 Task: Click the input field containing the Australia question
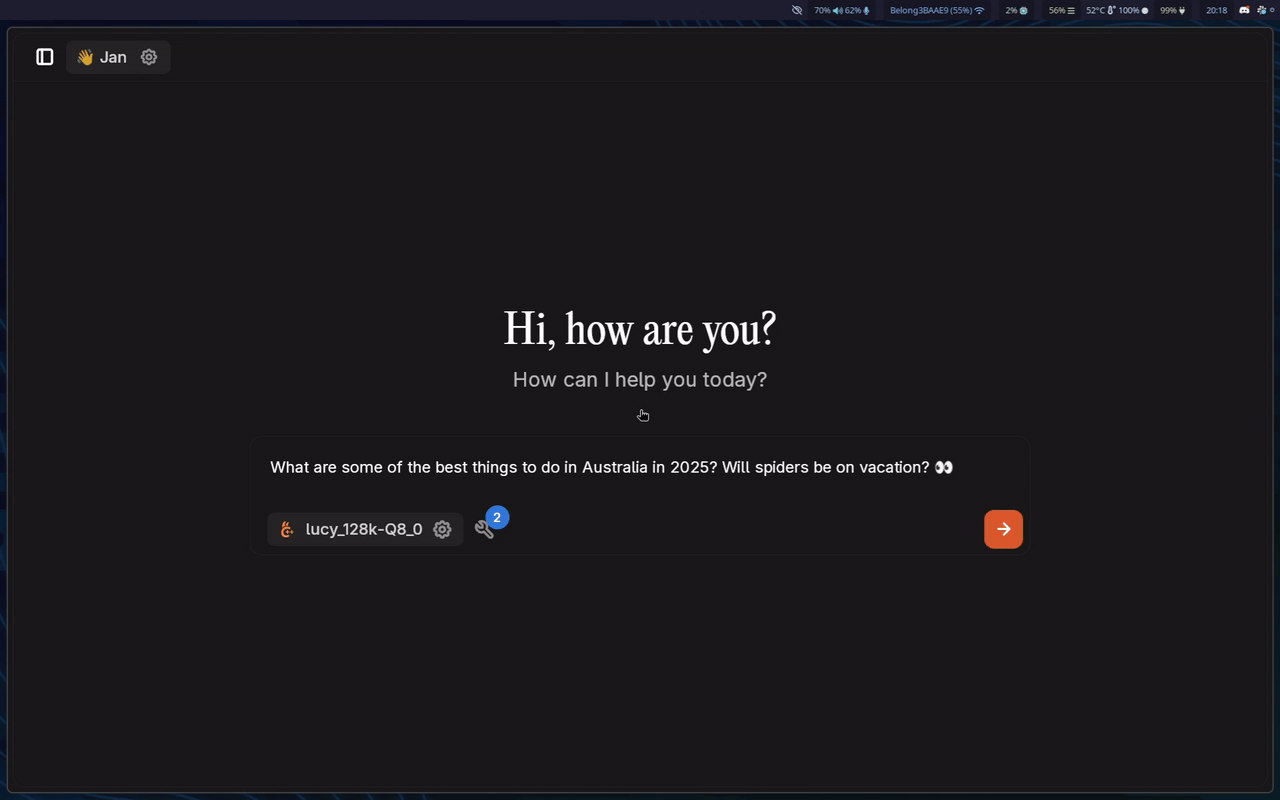tap(611, 467)
